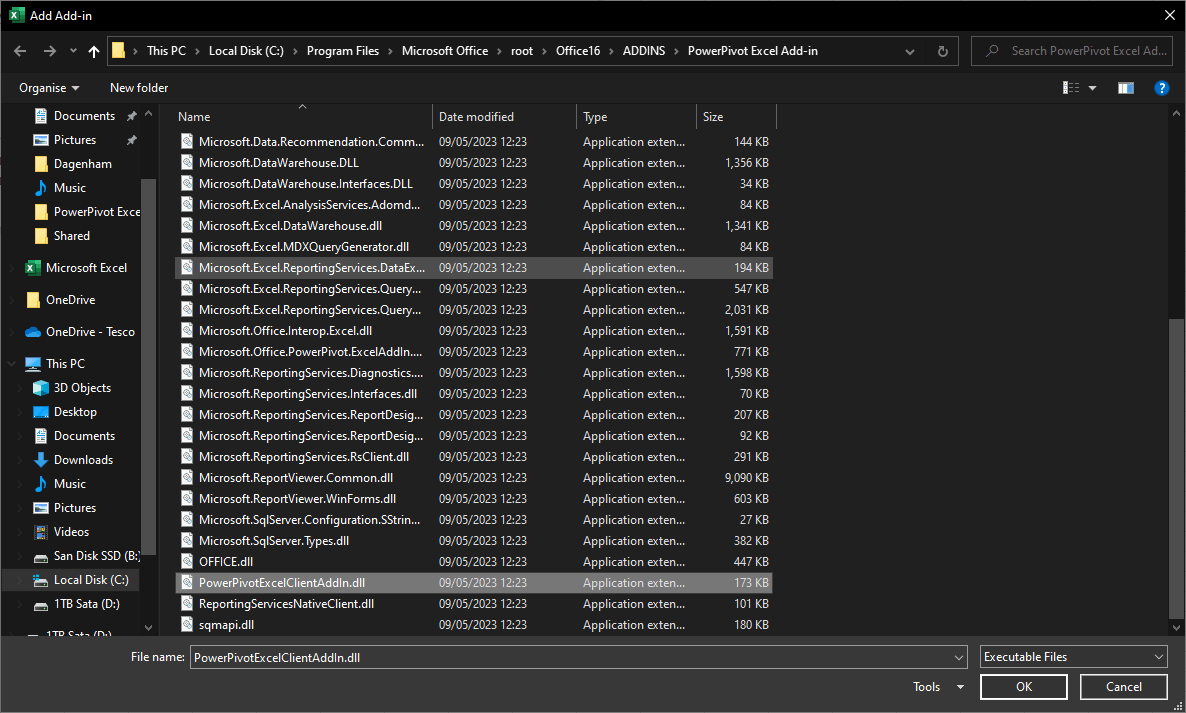
Task: Select Microsoft.ReportingServices.RsClient.dll file icon
Action: click(x=187, y=457)
